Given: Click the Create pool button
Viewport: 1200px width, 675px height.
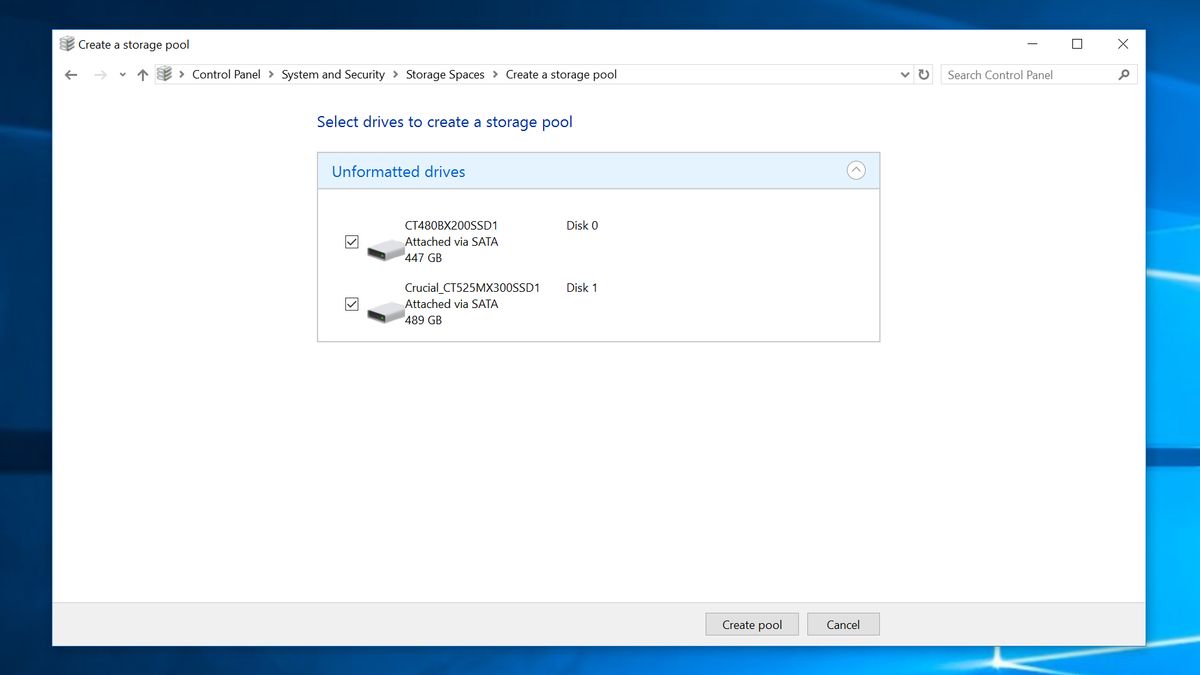Looking at the screenshot, I should pyautogui.click(x=752, y=623).
